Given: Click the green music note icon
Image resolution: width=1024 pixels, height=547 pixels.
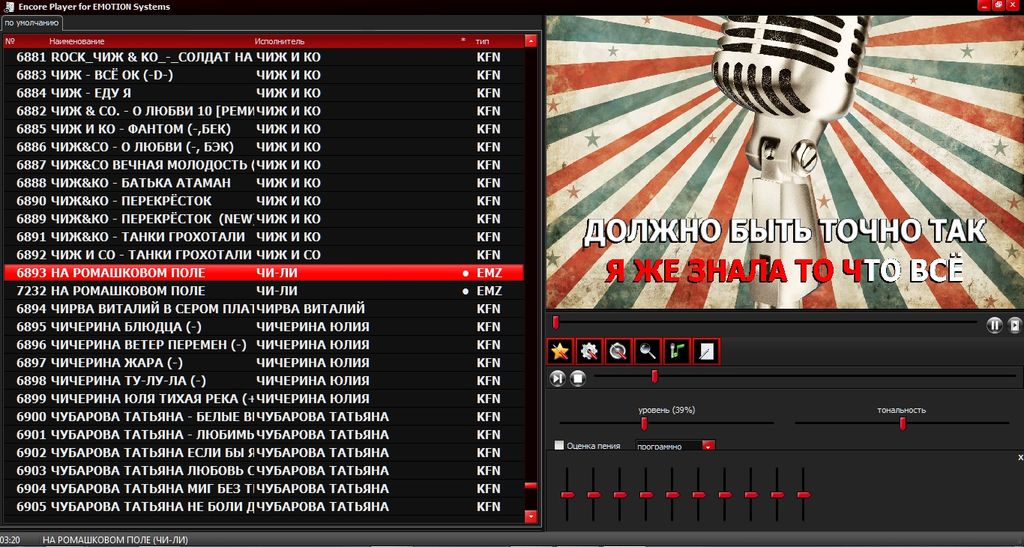Looking at the screenshot, I should coord(676,351).
